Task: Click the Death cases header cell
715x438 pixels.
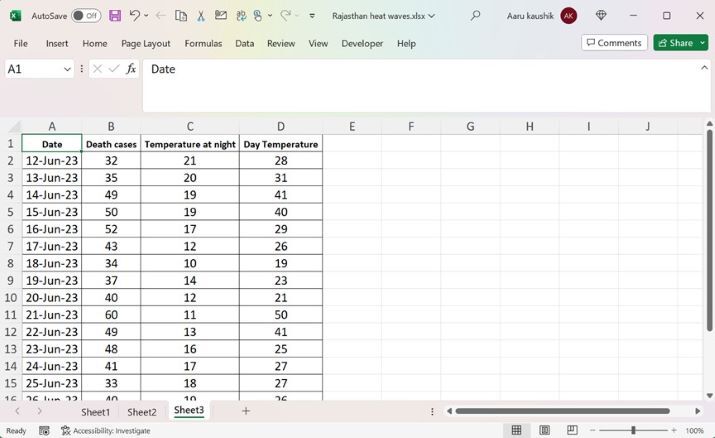Action: (111, 144)
